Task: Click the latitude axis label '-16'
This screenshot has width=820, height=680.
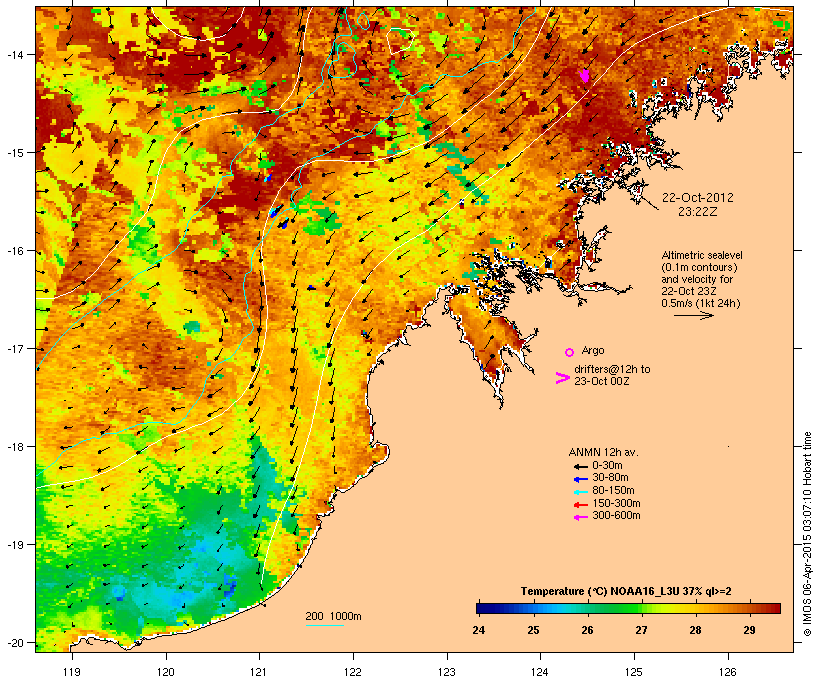Action: tap(14, 251)
